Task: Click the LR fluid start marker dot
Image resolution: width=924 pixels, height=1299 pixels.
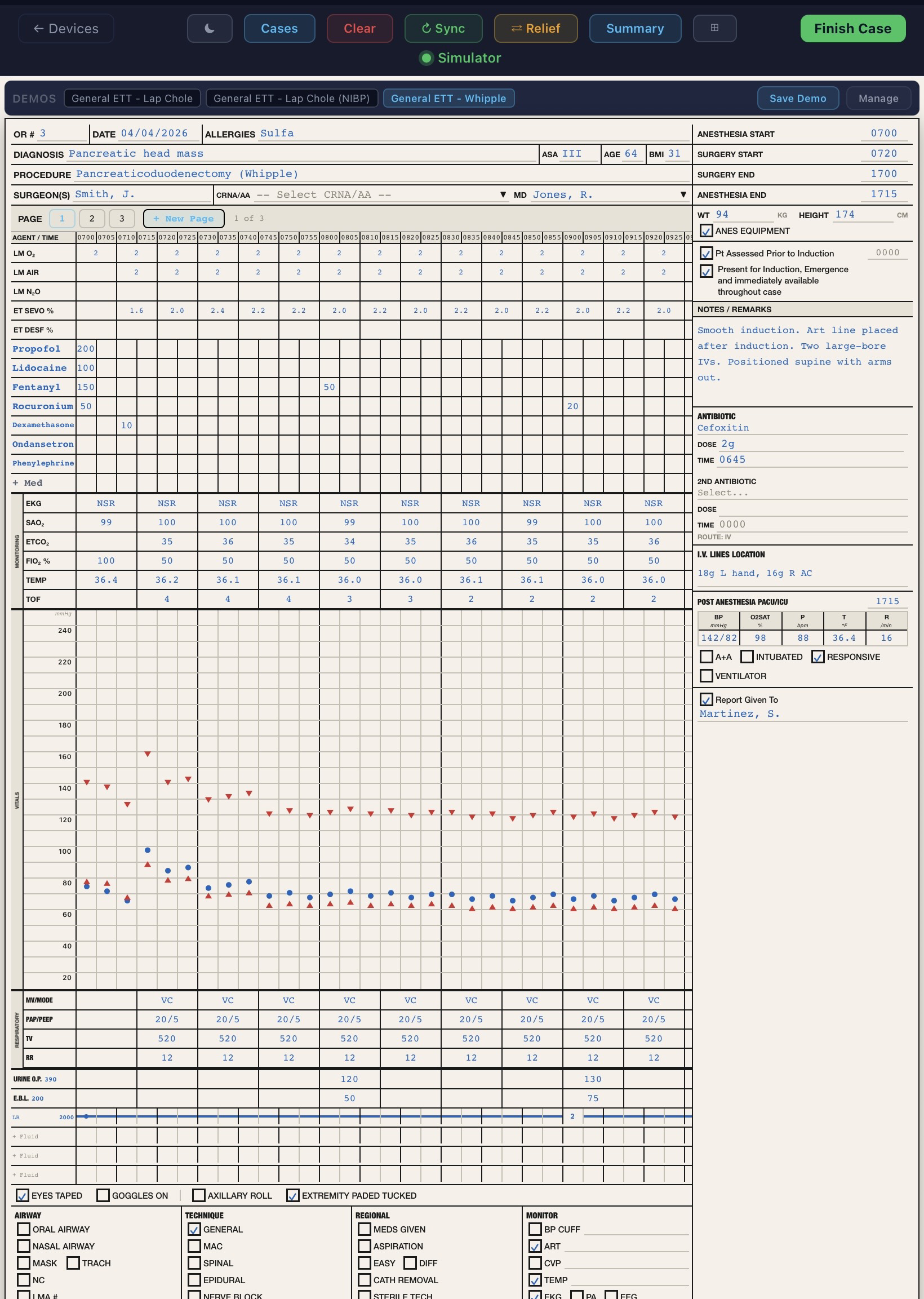Action: (86, 1116)
